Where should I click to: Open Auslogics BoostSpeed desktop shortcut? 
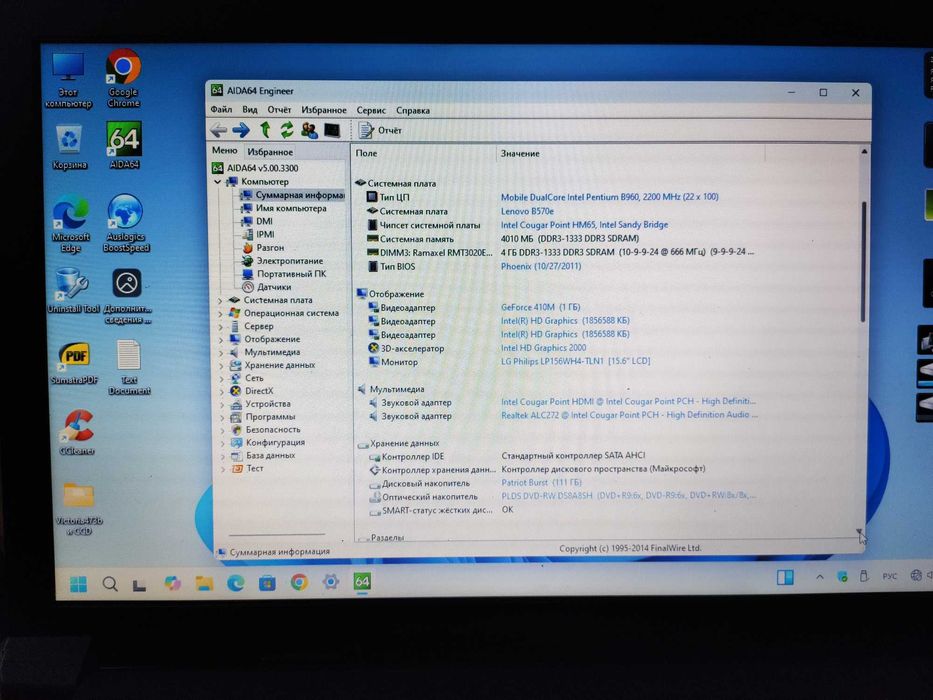pos(126,223)
